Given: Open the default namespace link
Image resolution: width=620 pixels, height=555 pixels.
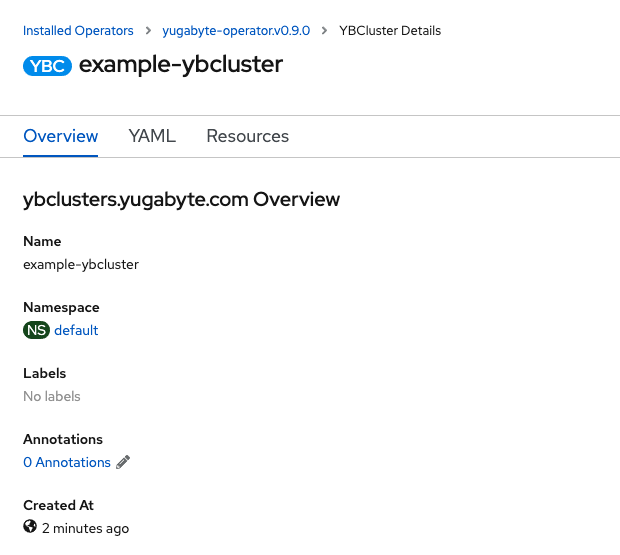Looking at the screenshot, I should 76,330.
